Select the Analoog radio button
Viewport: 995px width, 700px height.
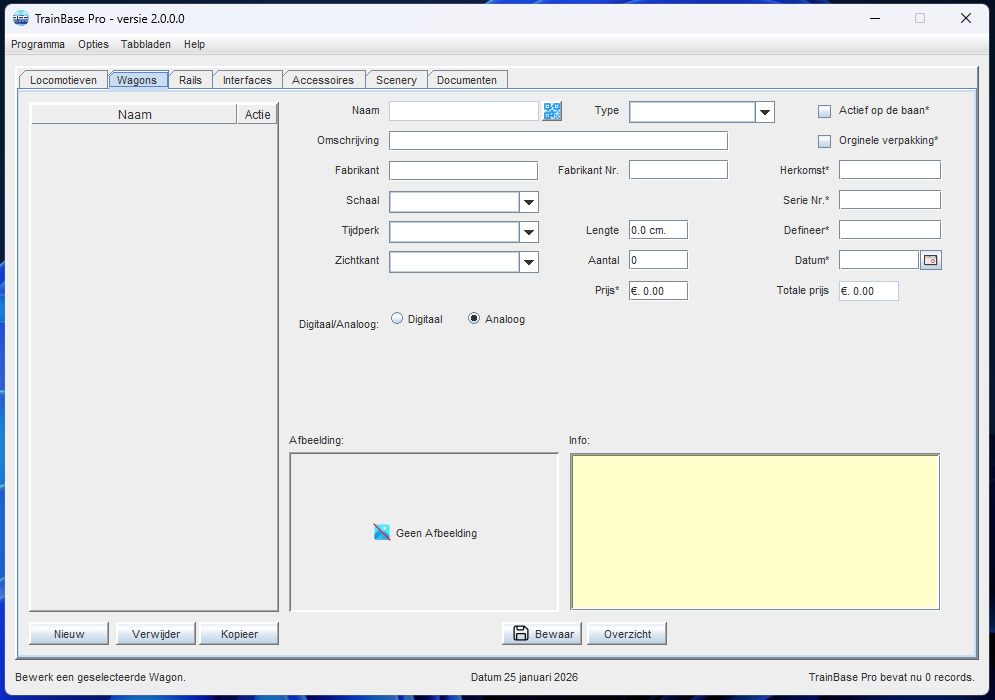coord(474,319)
